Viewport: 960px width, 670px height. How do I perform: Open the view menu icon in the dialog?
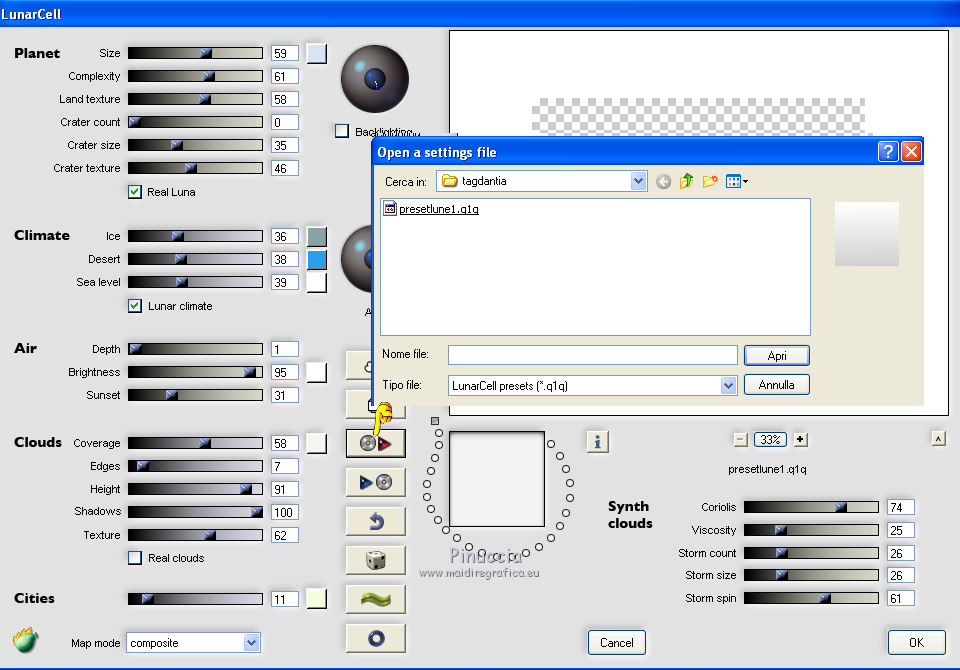733,181
